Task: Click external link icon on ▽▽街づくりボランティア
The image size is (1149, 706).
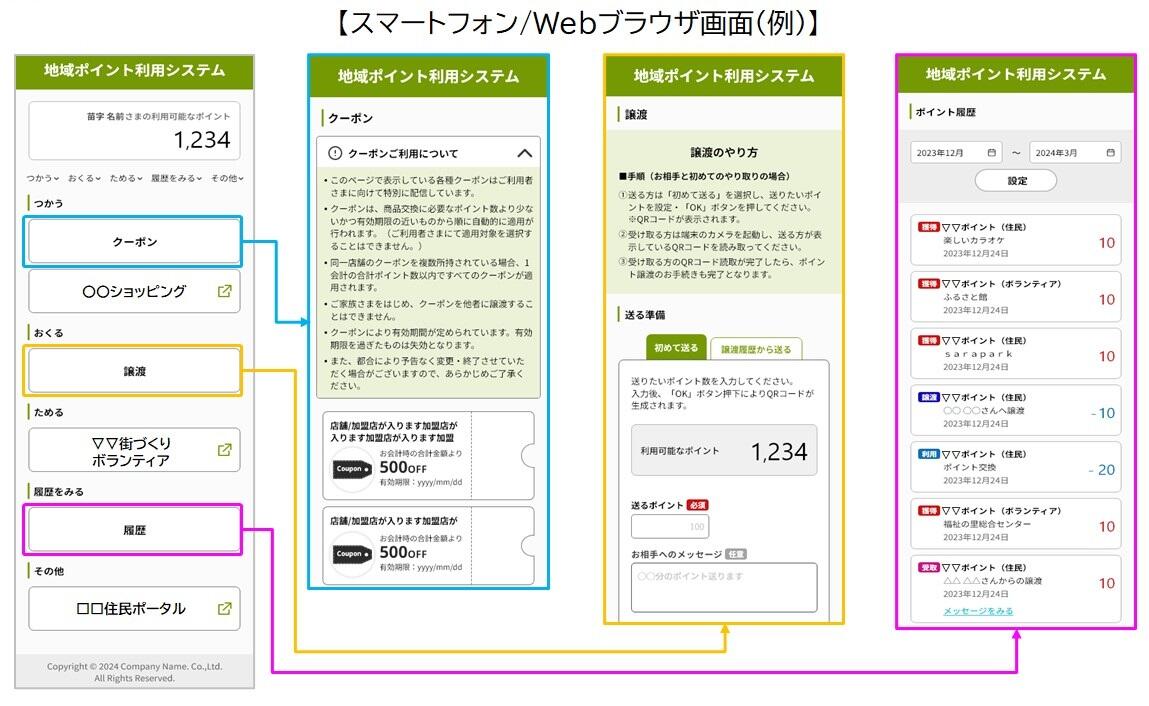Action: point(224,450)
